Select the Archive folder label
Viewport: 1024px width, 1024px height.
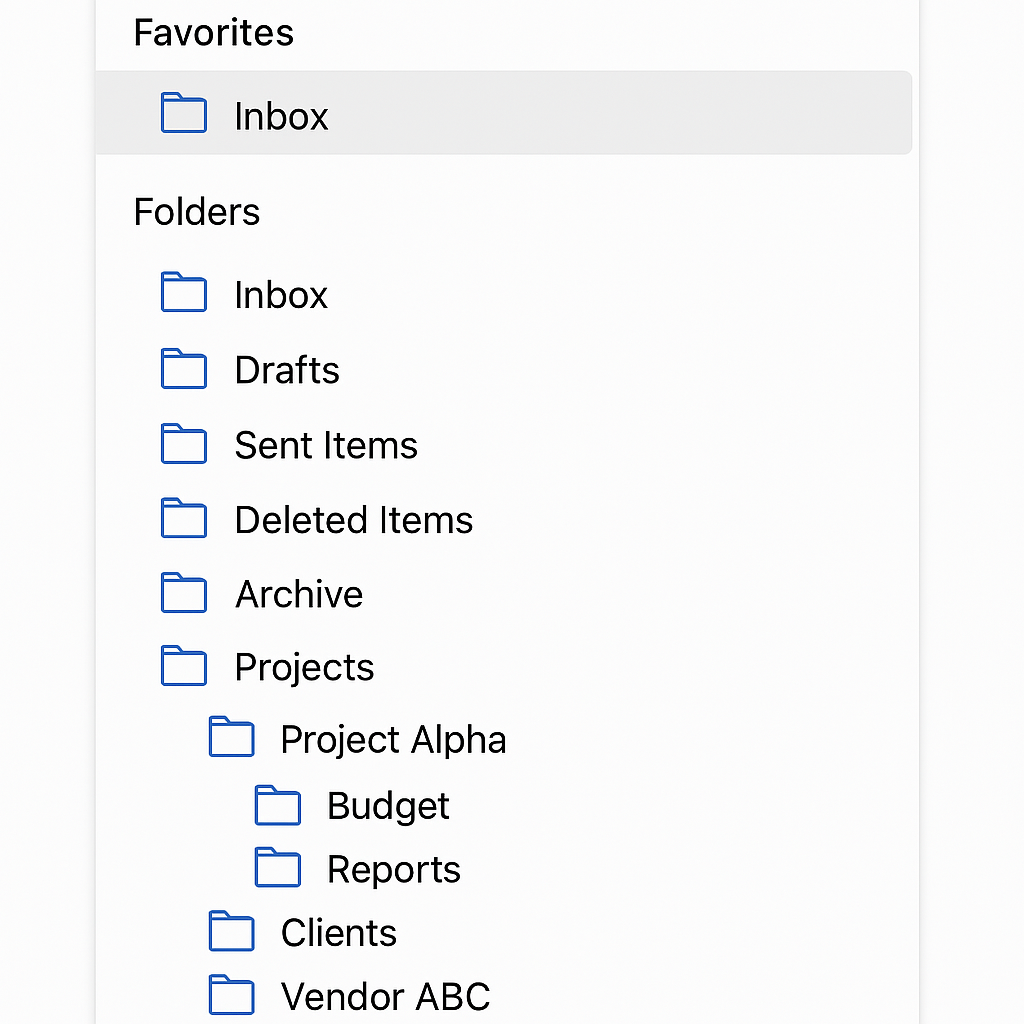point(299,594)
